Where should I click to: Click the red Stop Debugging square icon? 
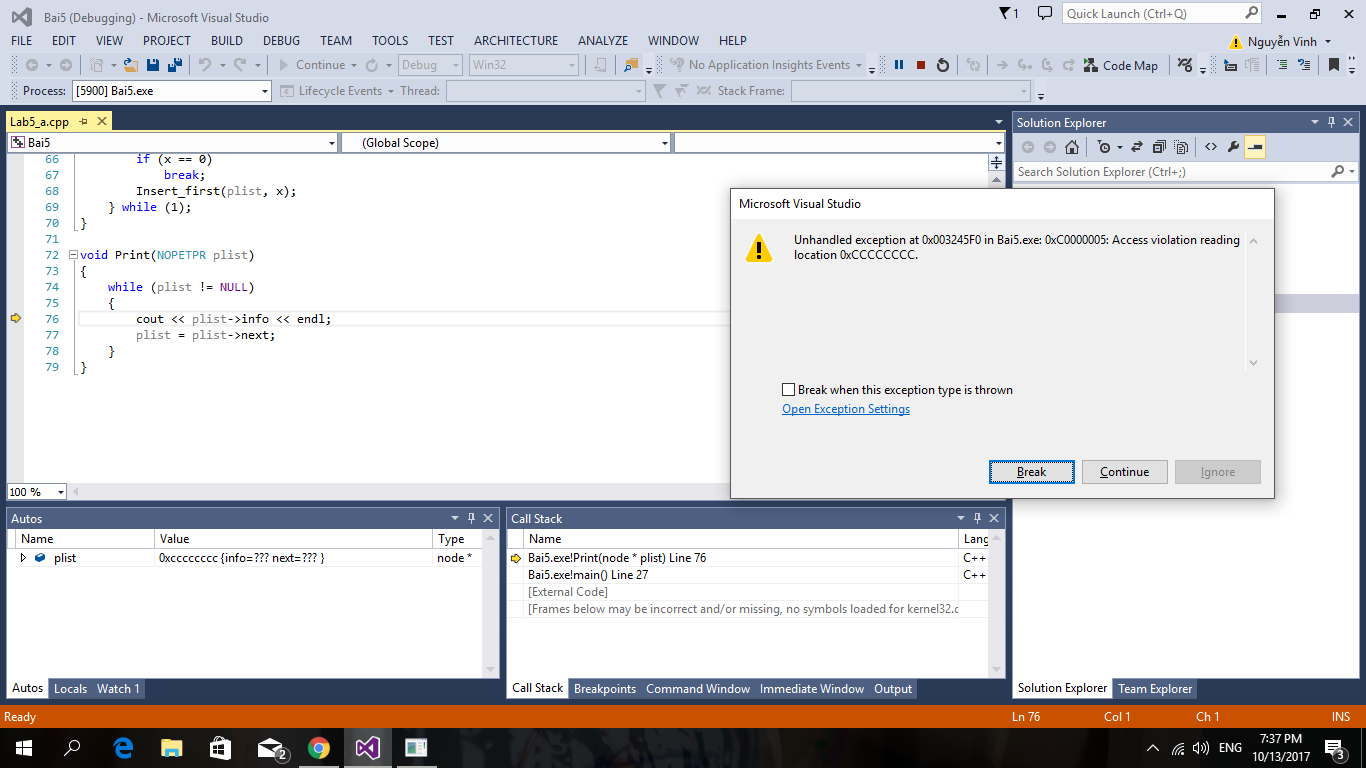point(920,65)
